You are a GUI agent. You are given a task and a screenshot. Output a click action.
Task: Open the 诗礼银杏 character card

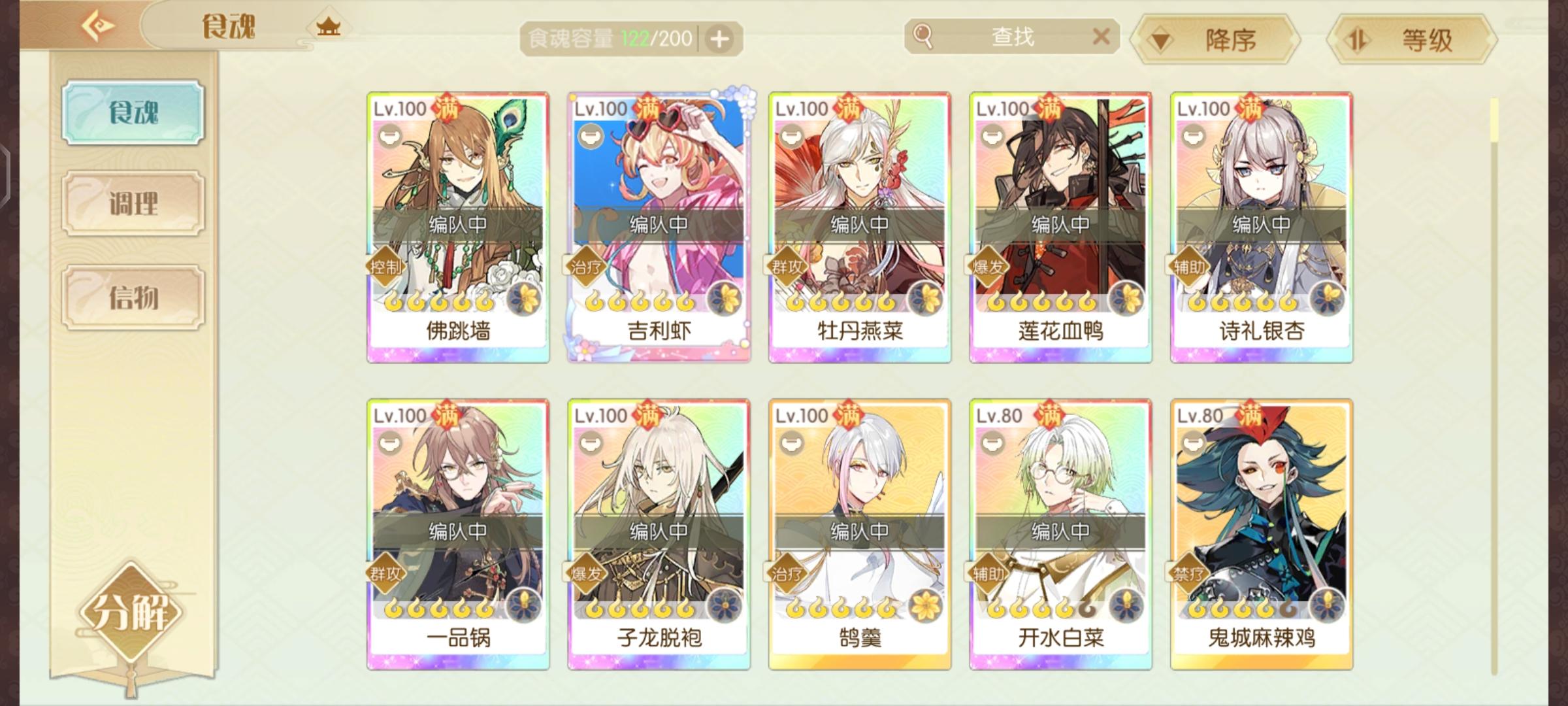point(1261,227)
